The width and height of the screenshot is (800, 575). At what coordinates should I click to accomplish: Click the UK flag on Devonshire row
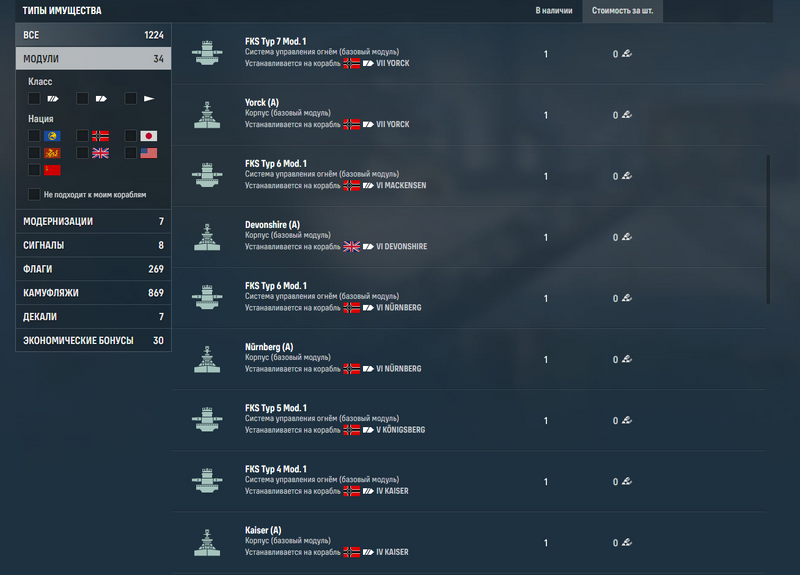[x=352, y=246]
